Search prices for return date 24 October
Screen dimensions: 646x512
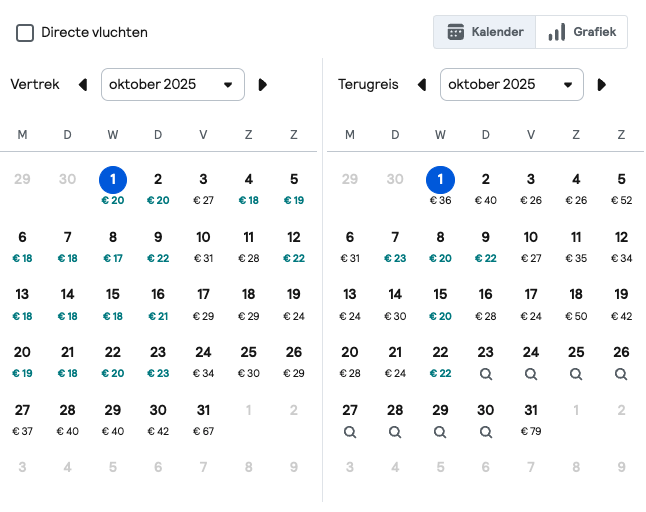[x=531, y=374]
